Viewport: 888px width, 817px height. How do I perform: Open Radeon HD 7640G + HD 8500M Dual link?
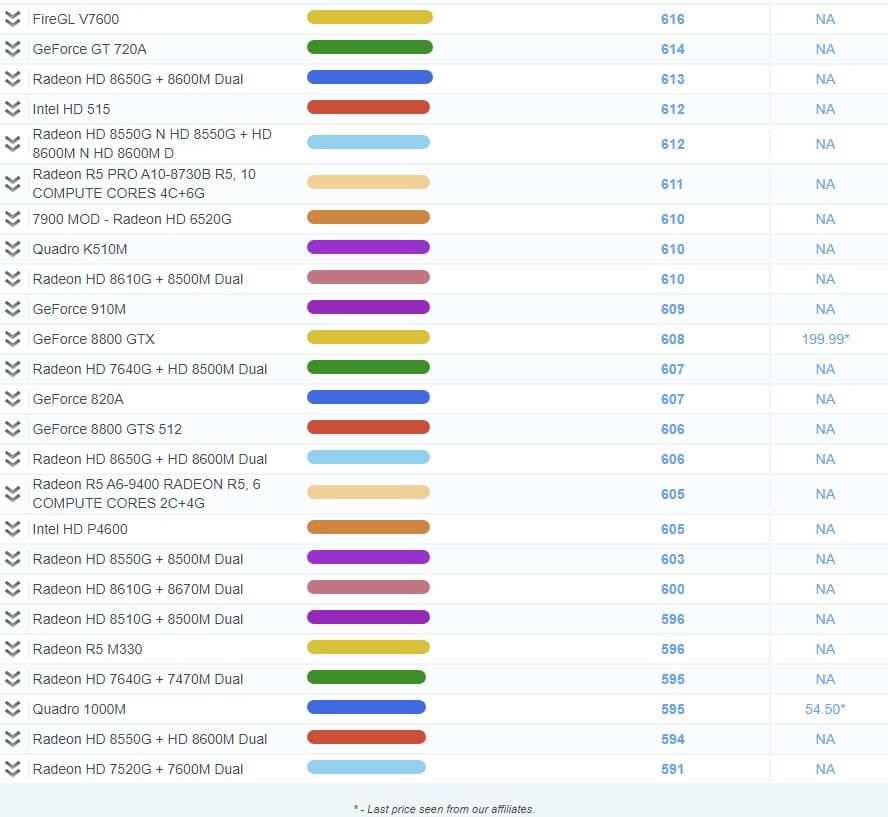pos(150,369)
